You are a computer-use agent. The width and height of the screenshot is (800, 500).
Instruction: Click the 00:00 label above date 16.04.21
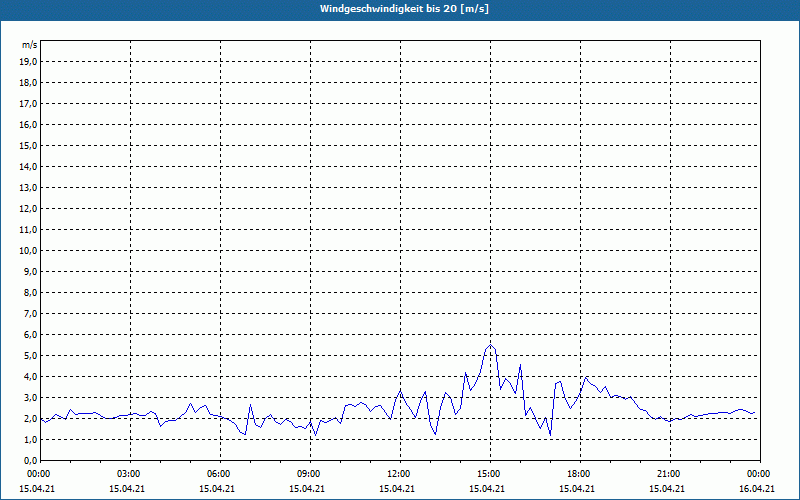coord(760,474)
